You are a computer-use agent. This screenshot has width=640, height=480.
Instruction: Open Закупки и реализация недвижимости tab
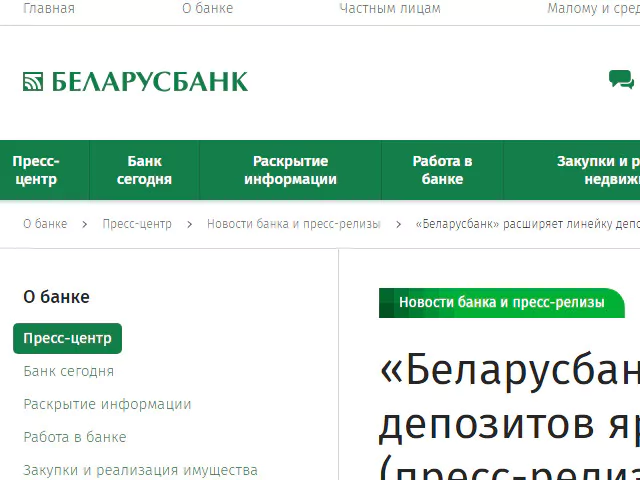(572, 170)
